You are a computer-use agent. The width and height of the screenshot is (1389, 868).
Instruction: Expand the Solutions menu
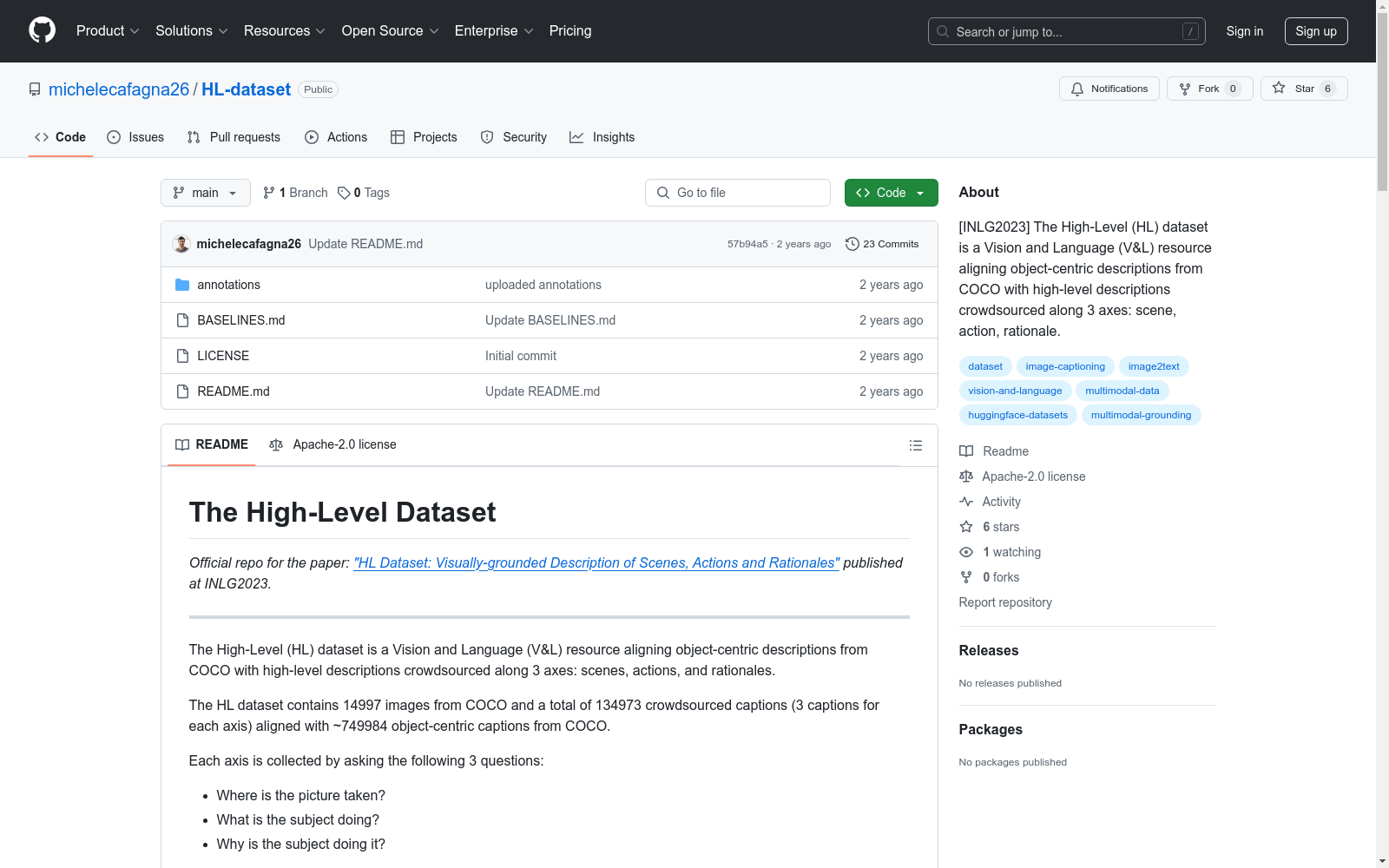click(x=192, y=31)
